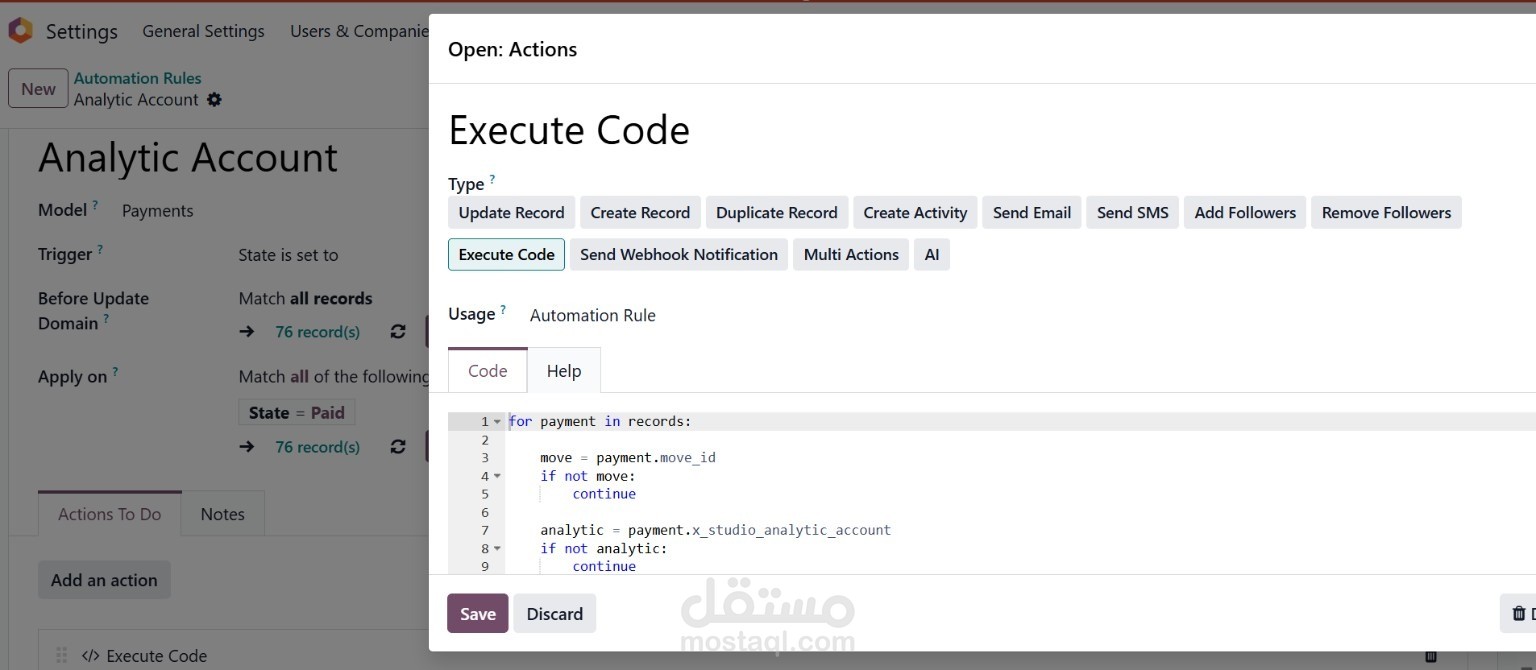This screenshot has width=1536, height=670.
Task: Switch to the Code tab
Action: click(488, 371)
